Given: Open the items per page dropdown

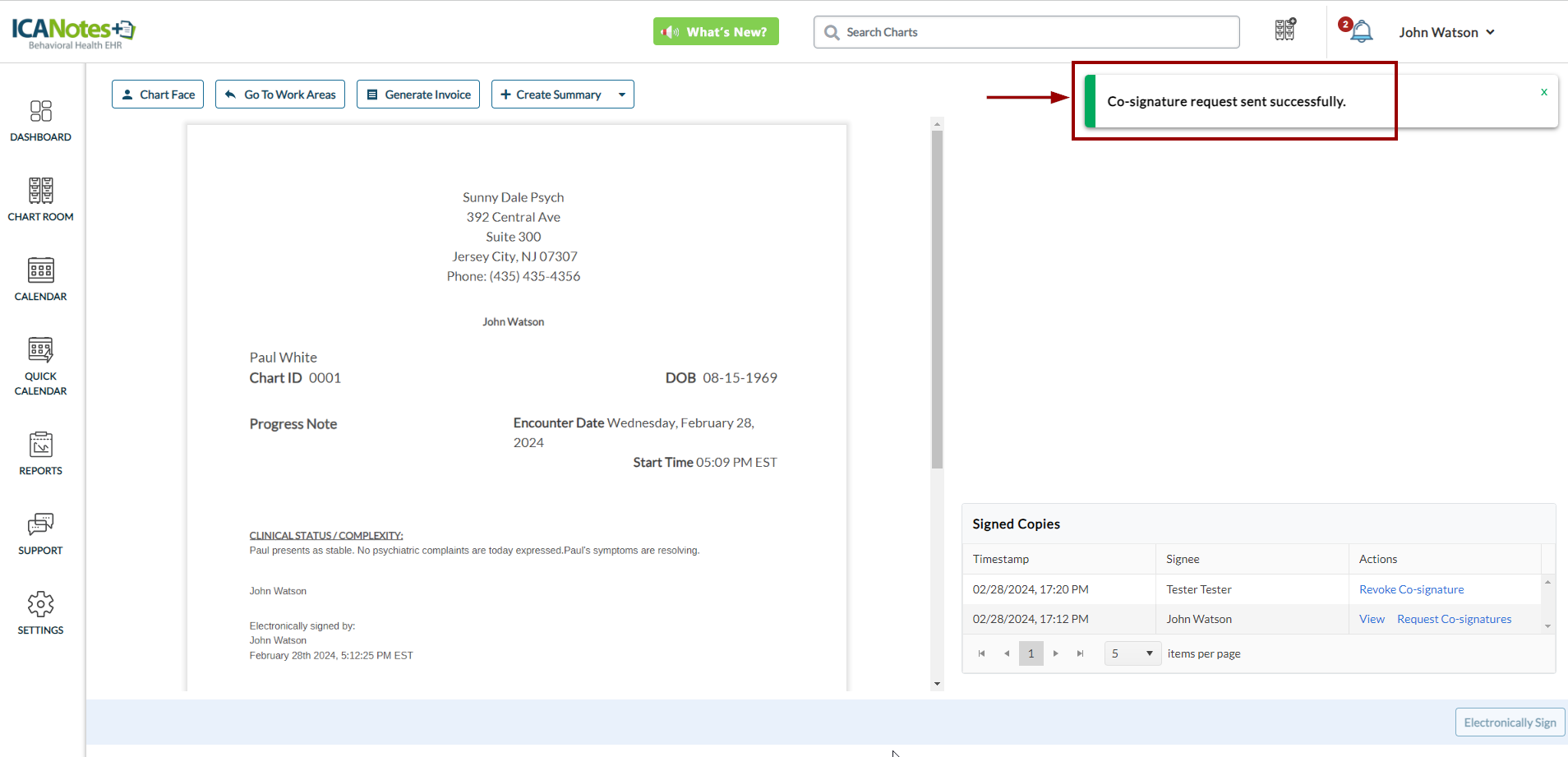Looking at the screenshot, I should (1132, 653).
